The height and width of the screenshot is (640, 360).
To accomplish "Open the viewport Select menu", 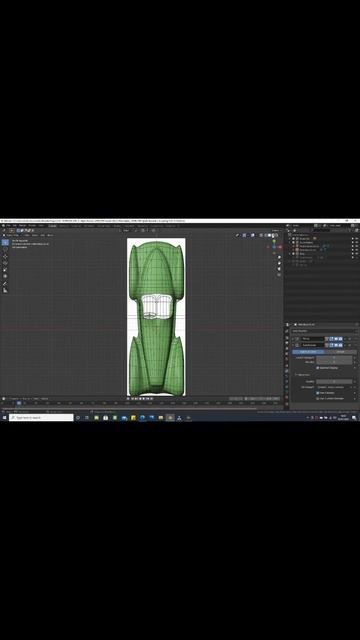I will pyautogui.click(x=35, y=235).
